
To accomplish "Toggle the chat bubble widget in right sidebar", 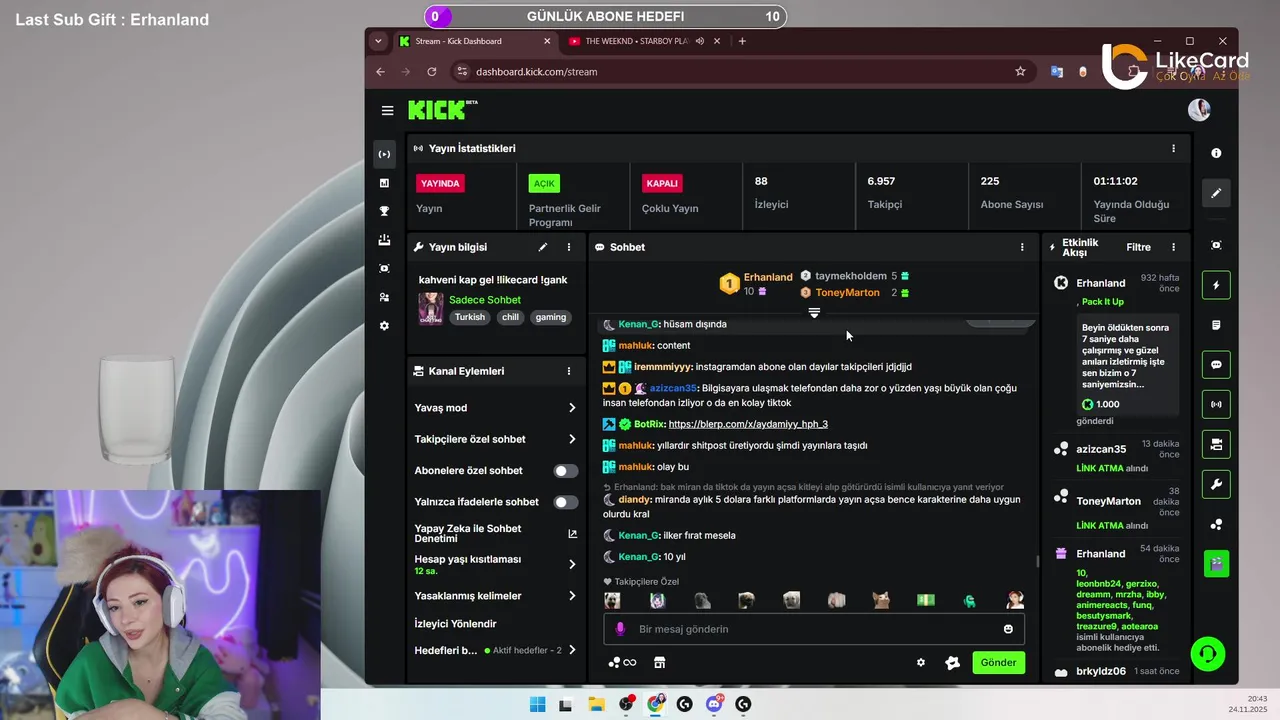I will click(x=1216, y=365).
